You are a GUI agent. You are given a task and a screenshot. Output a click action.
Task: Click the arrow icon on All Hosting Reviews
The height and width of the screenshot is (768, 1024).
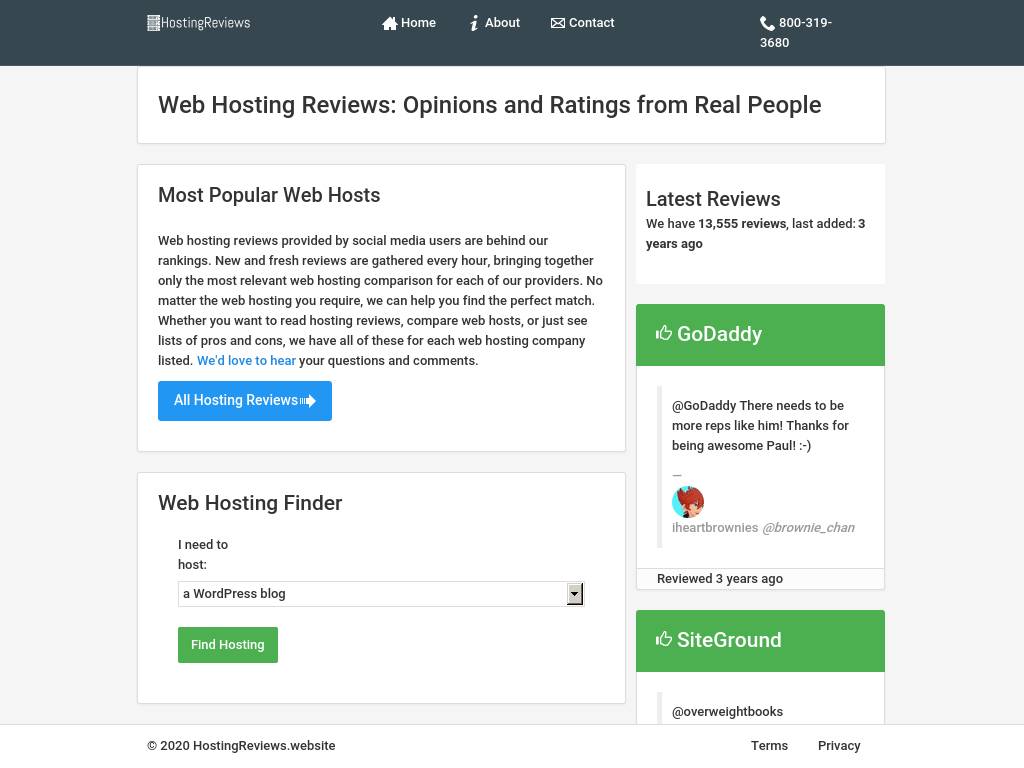(309, 401)
